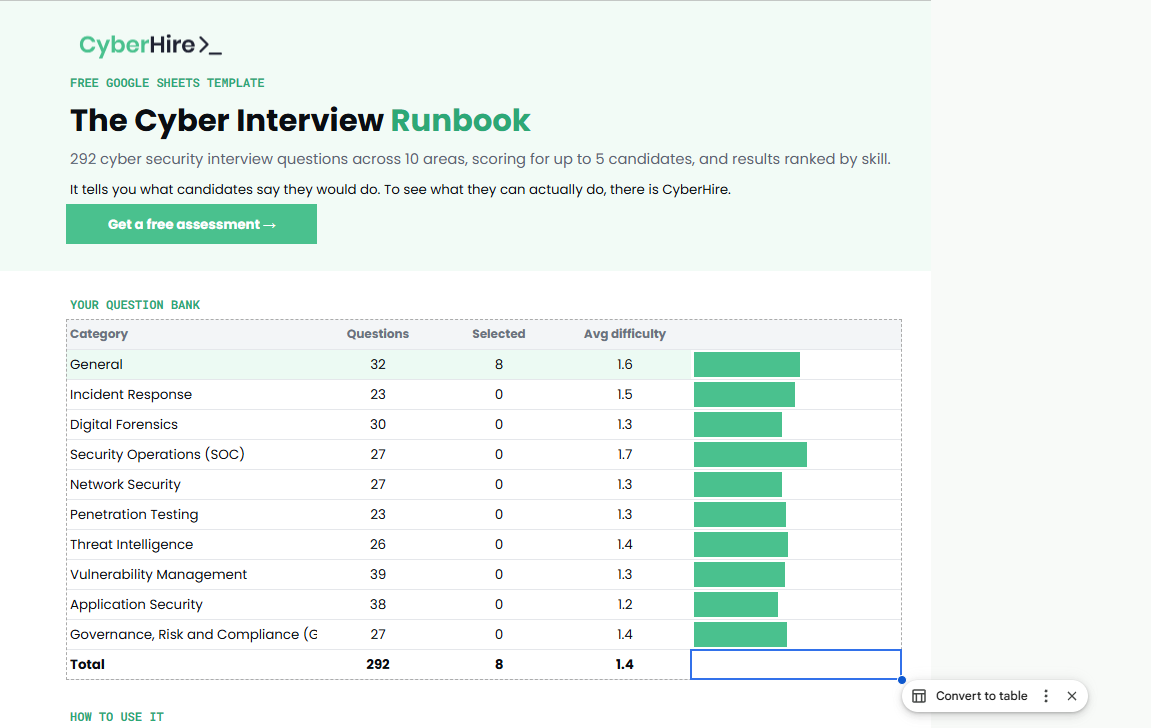The height and width of the screenshot is (728, 1151).
Task: Select Security Operations avg difficulty 1.7
Action: point(625,454)
